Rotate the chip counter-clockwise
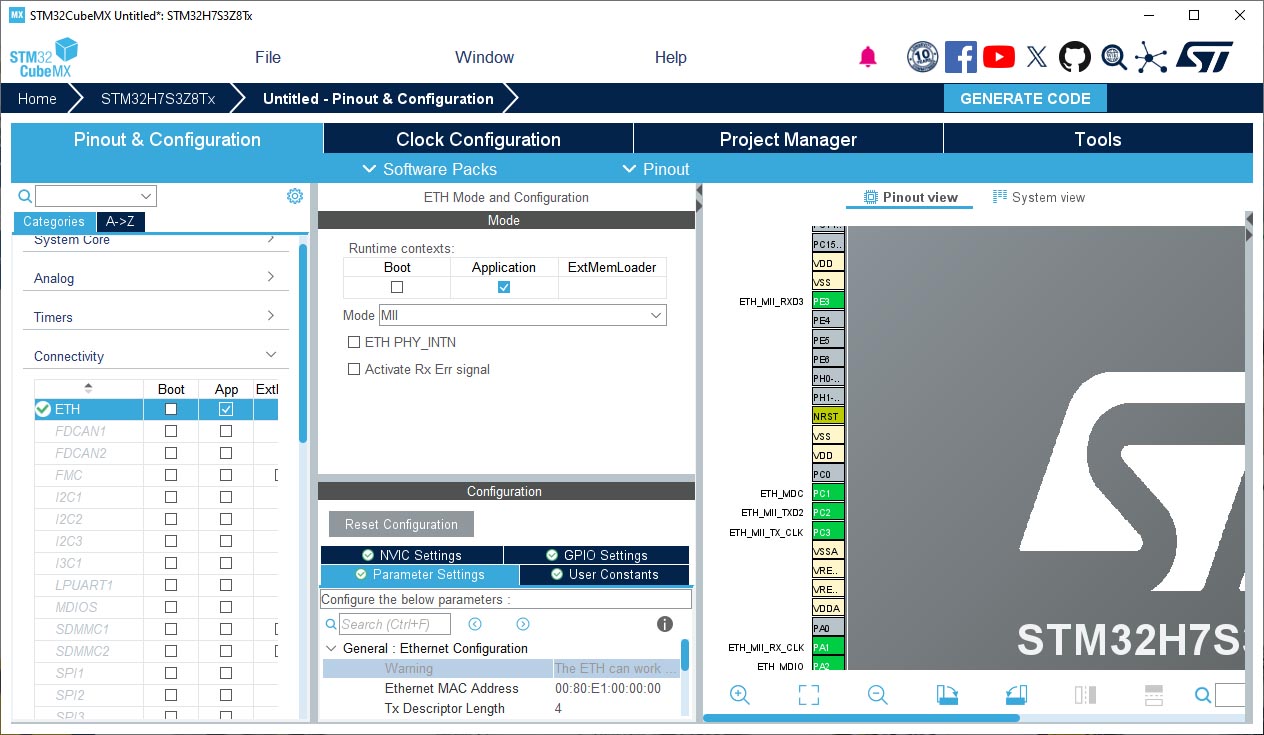1264x735 pixels. pos(1016,695)
